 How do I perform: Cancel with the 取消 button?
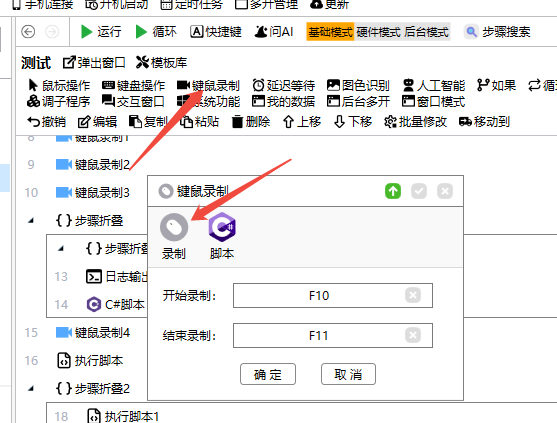click(348, 374)
